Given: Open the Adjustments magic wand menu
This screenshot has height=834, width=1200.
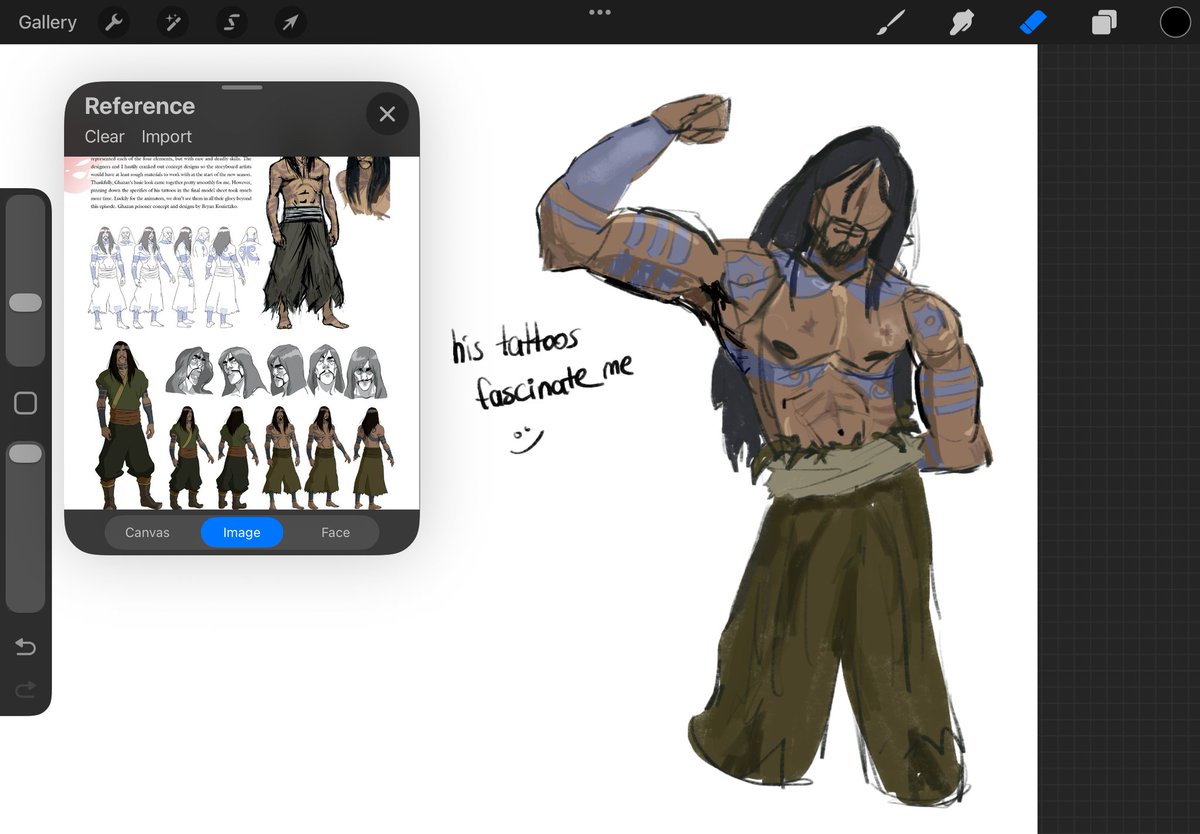Looking at the screenshot, I should click(x=174, y=22).
